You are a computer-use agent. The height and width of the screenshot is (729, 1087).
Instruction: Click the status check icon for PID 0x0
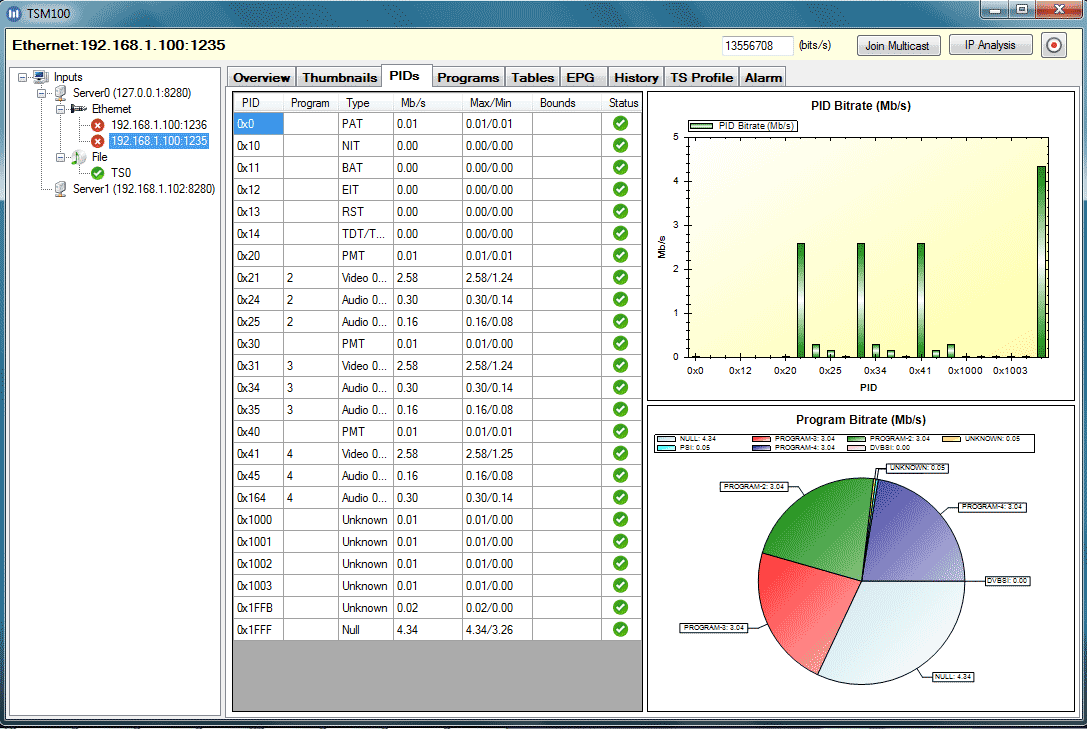point(620,123)
